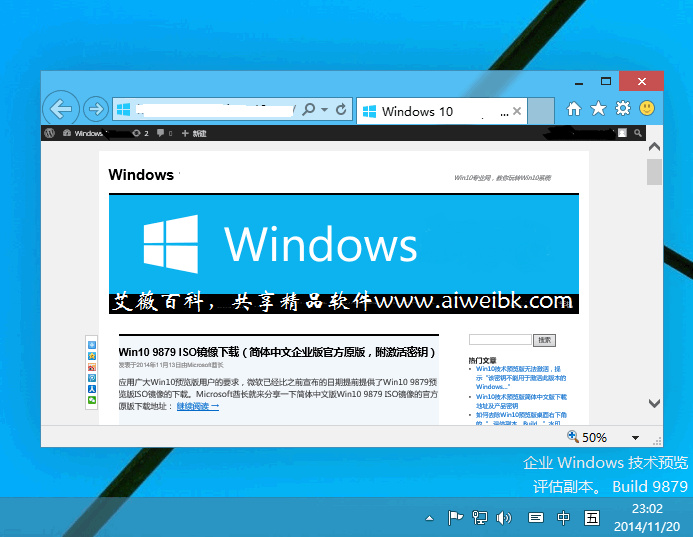Click the Windows banner image
Image resolution: width=693 pixels, height=537 pixels.
[344, 254]
